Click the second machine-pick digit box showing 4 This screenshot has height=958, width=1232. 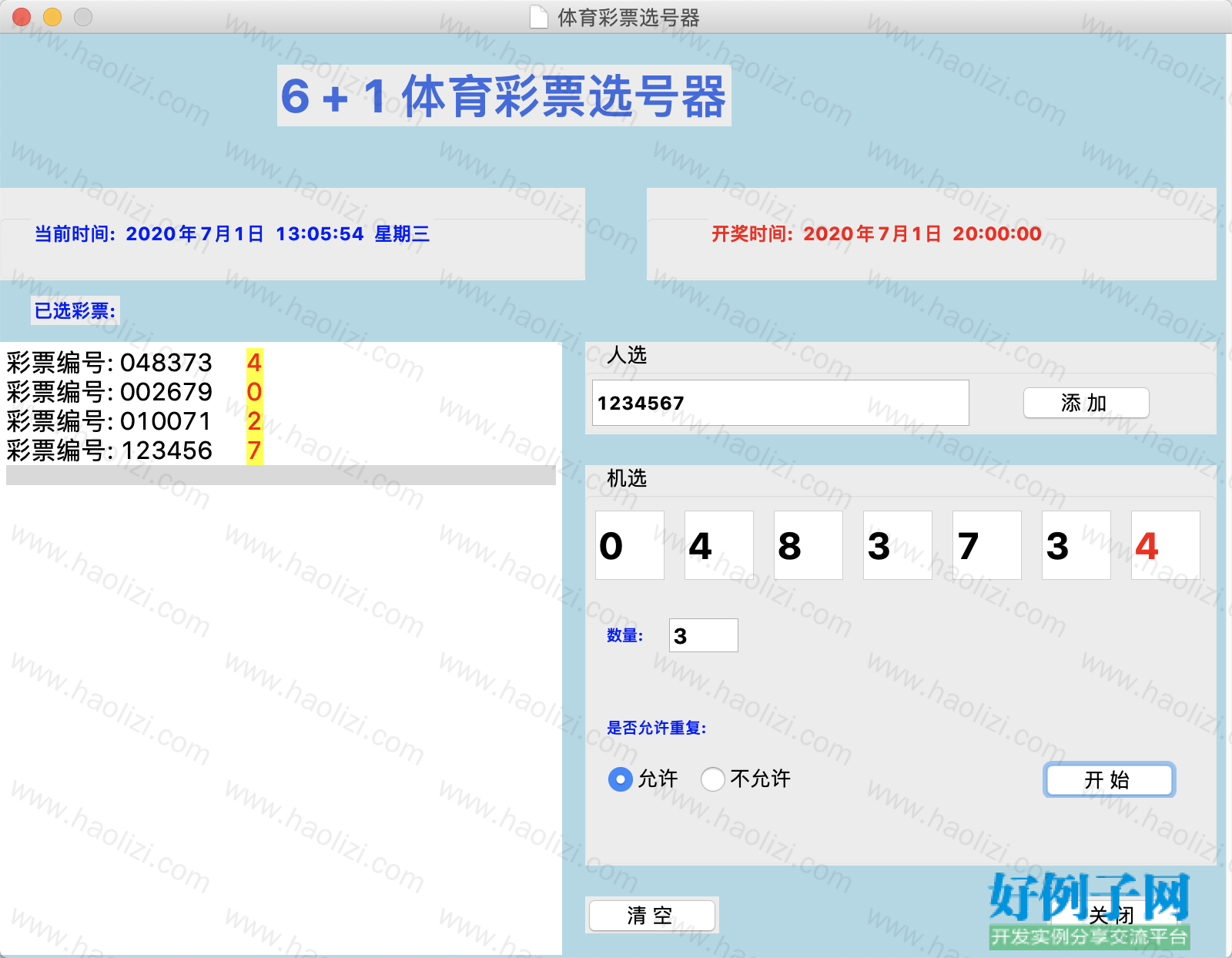(719, 545)
